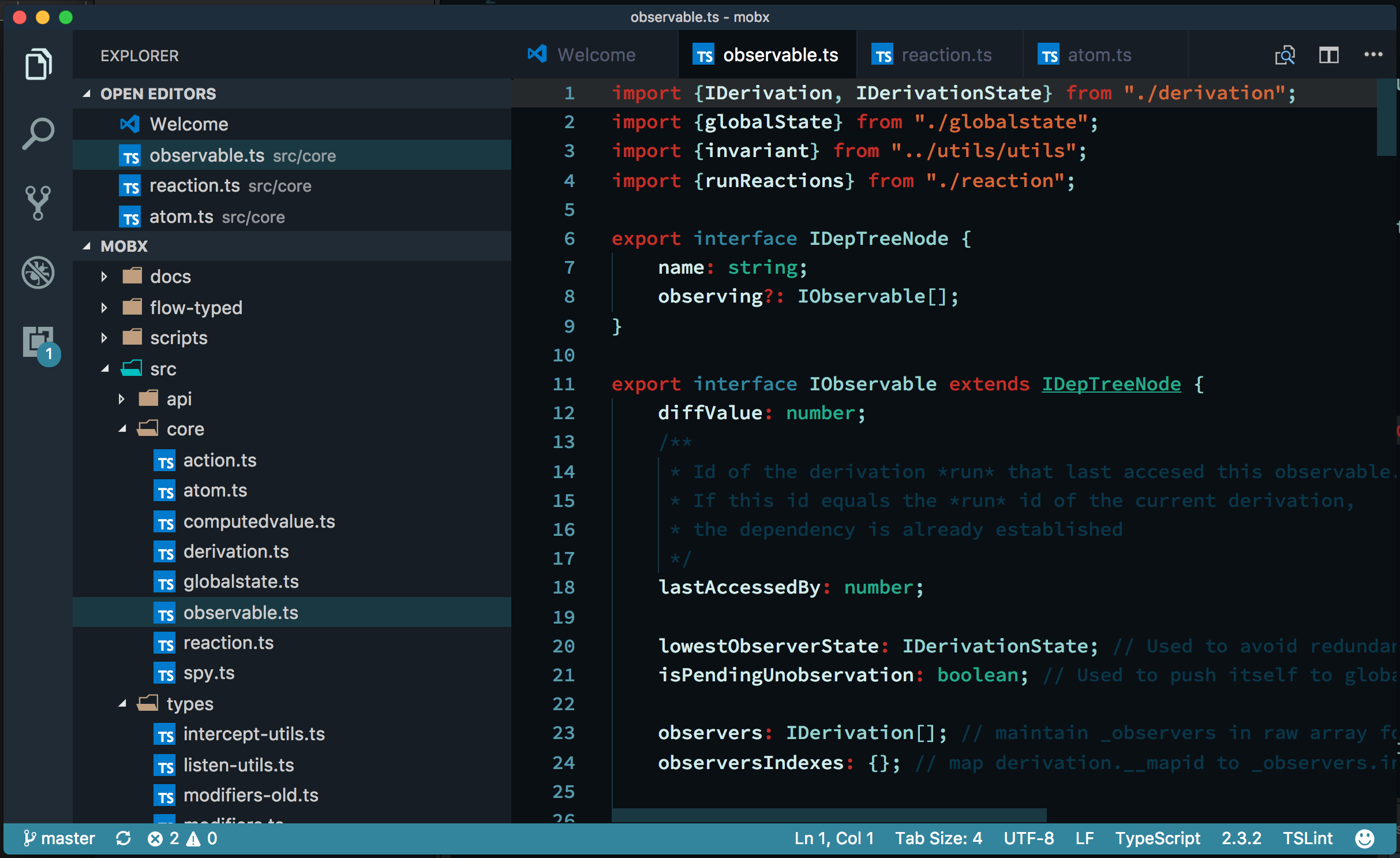The height and width of the screenshot is (858, 1400).
Task: Click the Split Editor icon
Action: coord(1328,55)
